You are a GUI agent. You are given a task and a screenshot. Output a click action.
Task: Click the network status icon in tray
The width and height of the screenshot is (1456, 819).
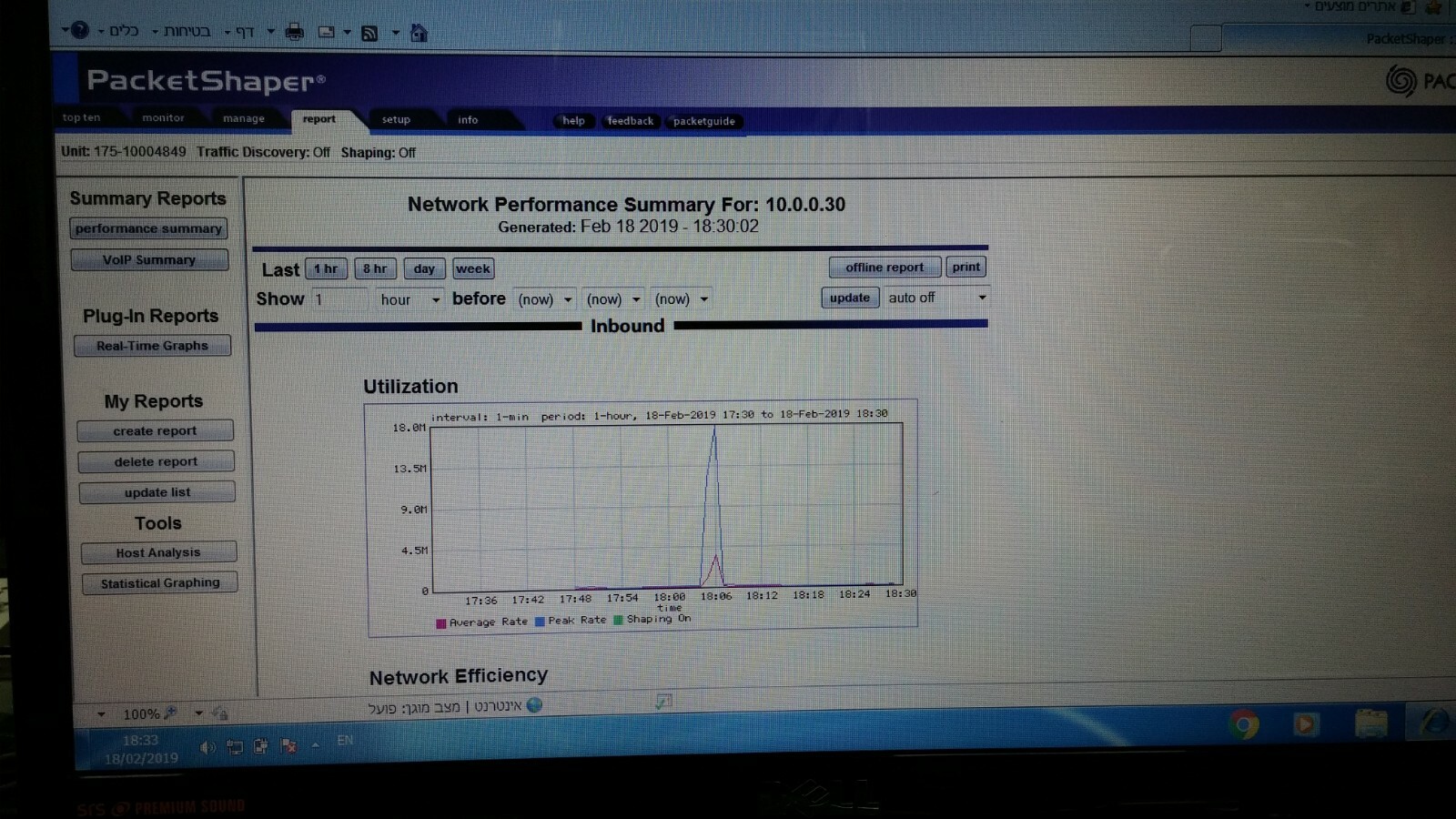pos(234,746)
